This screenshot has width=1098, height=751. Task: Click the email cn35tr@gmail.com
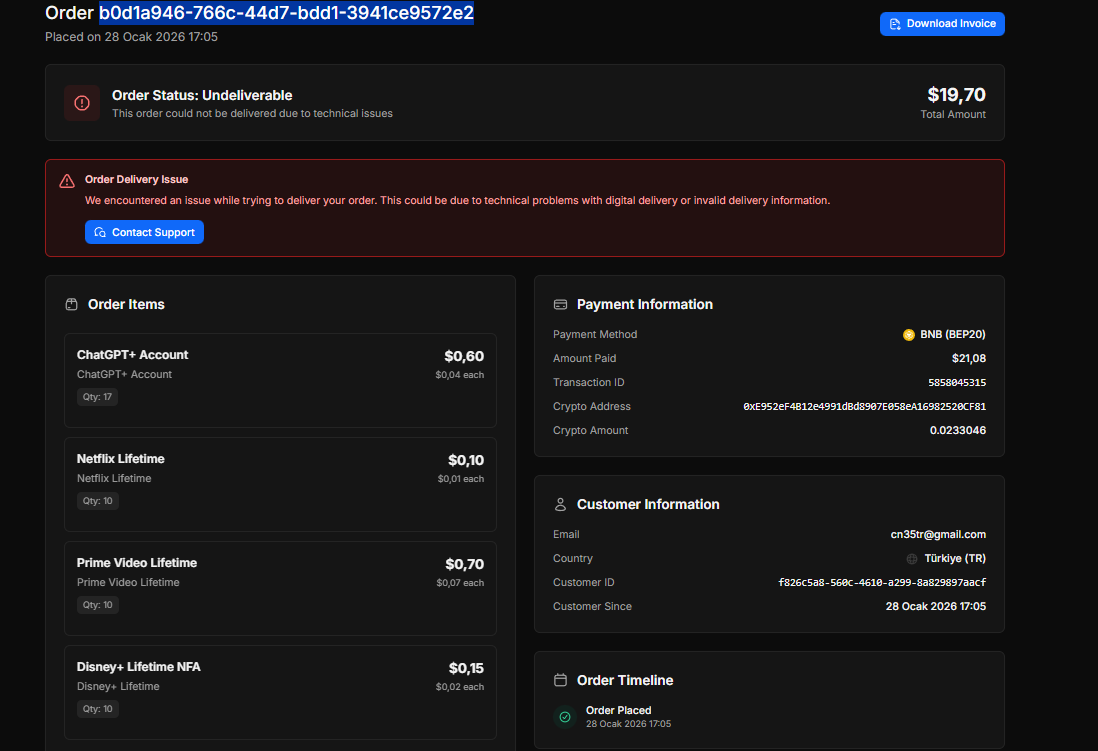pyautogui.click(x=938, y=535)
